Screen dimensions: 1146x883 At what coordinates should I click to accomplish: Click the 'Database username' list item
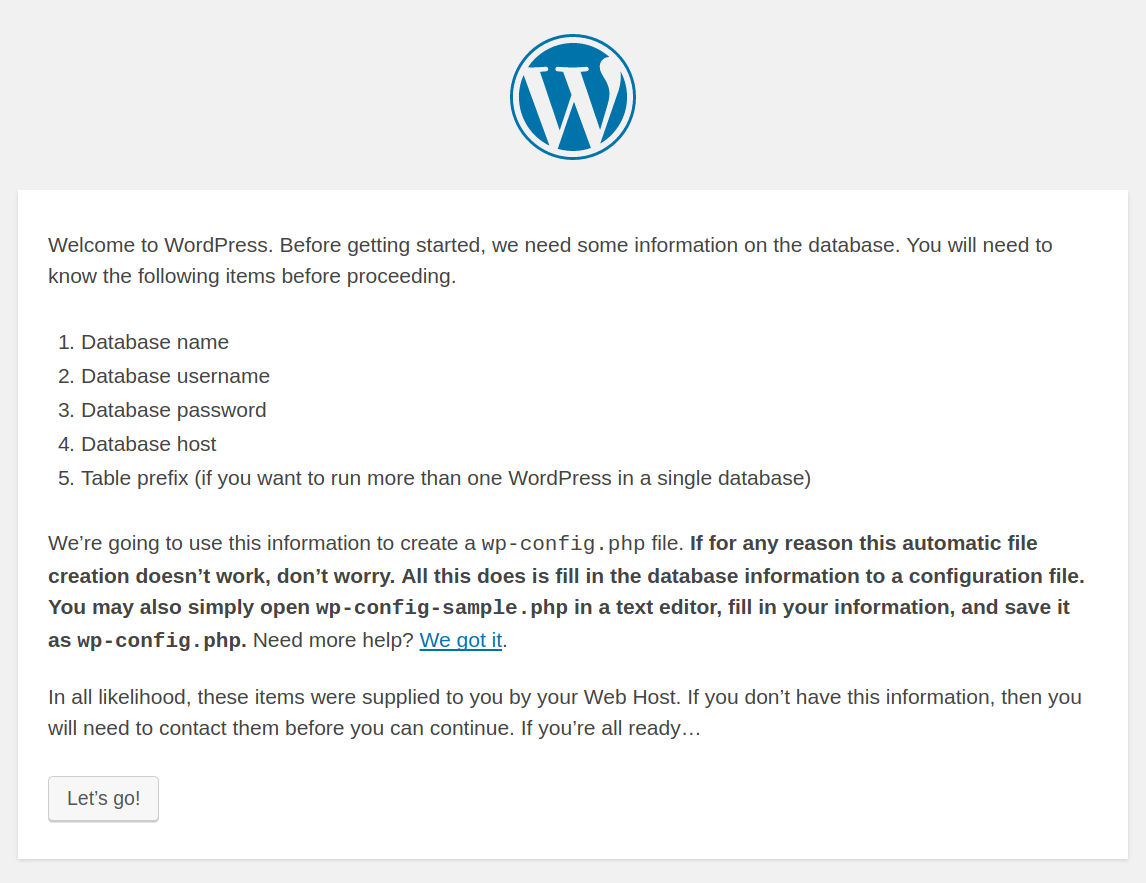click(175, 376)
